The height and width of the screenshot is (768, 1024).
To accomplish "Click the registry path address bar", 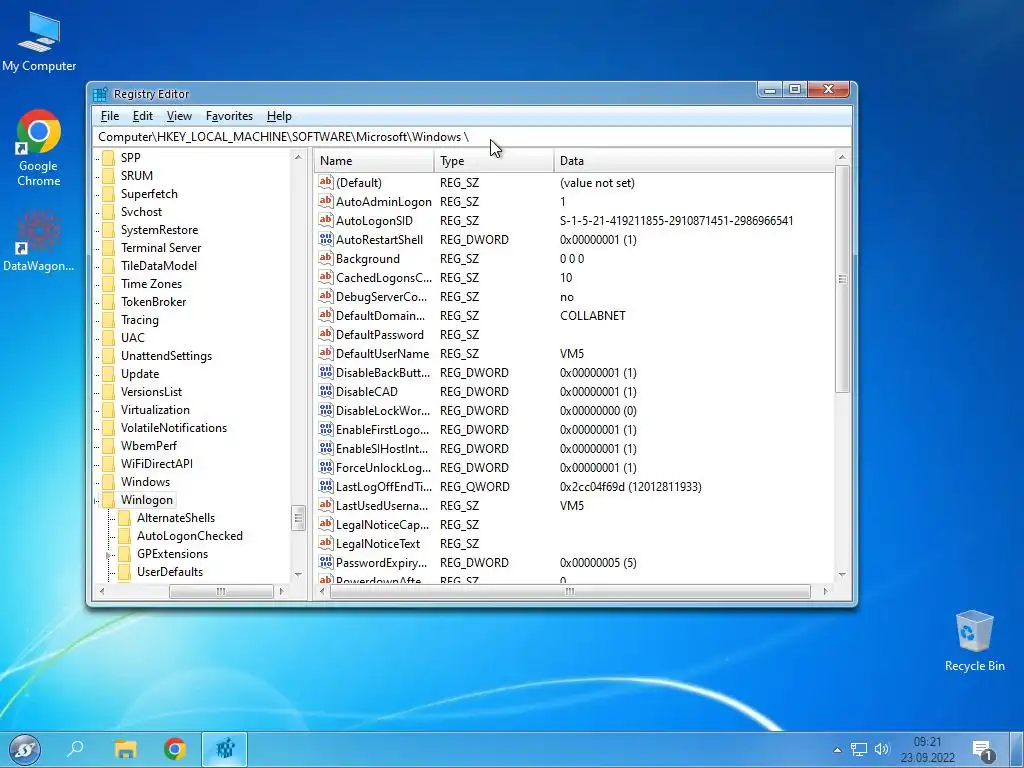I will (472, 137).
